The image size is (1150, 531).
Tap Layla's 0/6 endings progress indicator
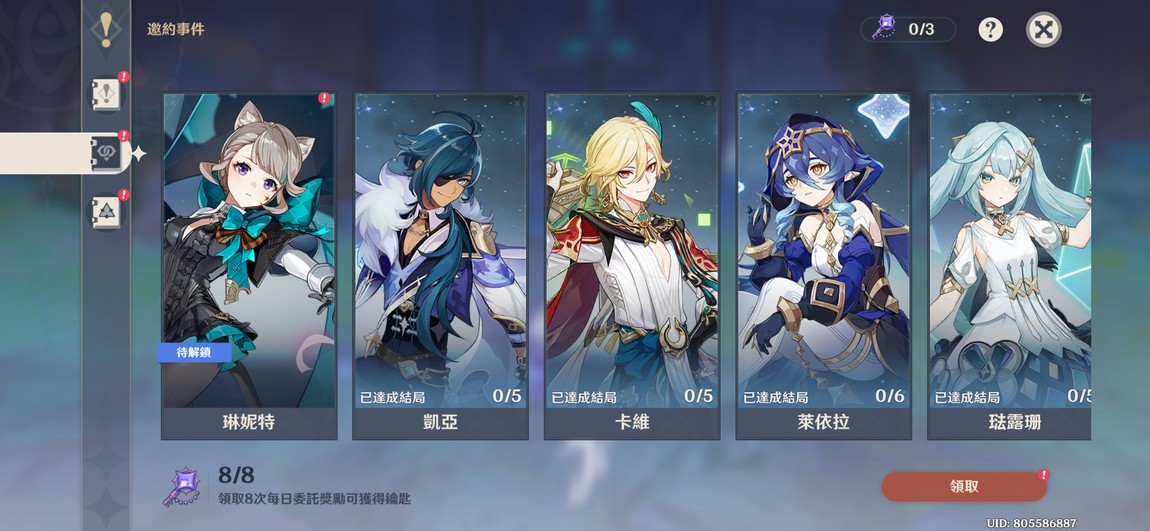(x=890, y=396)
